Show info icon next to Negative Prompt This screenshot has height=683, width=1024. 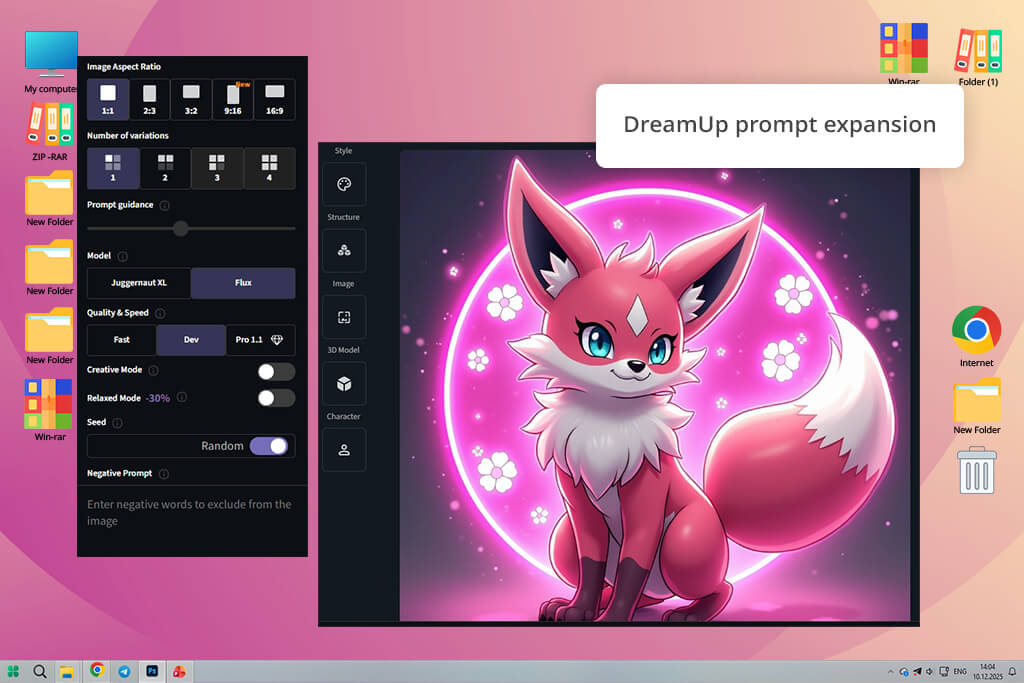(164, 473)
